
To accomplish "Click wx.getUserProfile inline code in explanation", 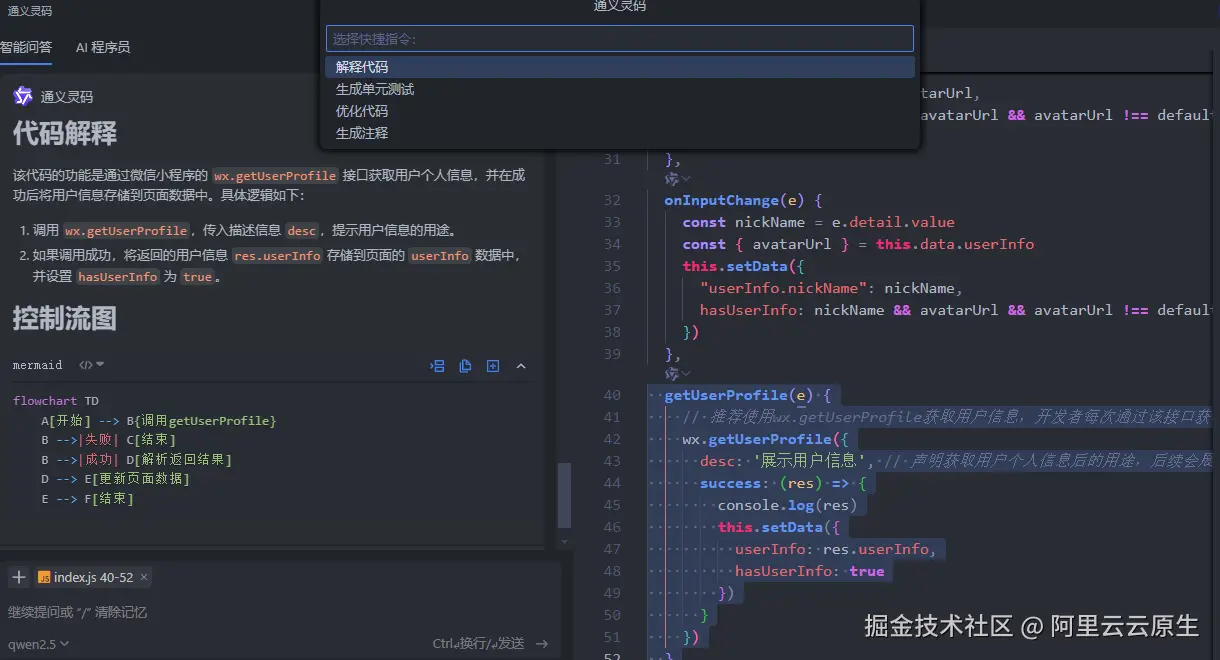I will click(275, 176).
